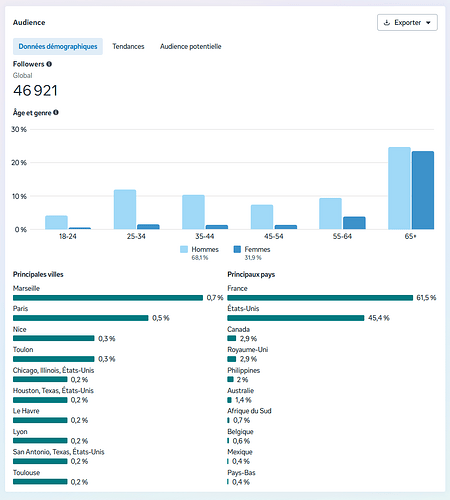The width and height of the screenshot is (450, 500).
Task: Open the Exporter dropdown button
Action: coord(407,23)
